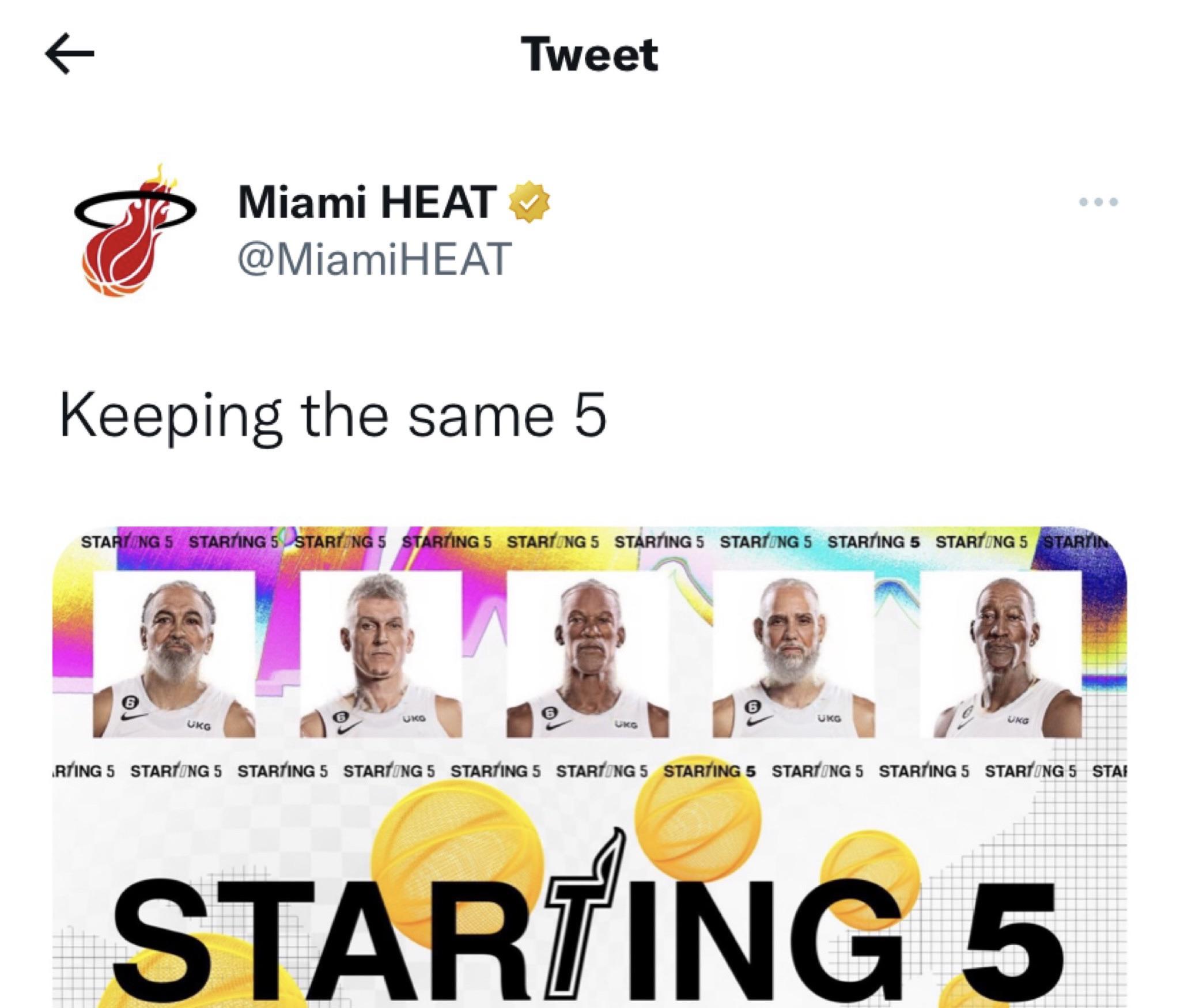Open the Miami HEAT display name
The height and width of the screenshot is (1008, 1180).
point(366,203)
